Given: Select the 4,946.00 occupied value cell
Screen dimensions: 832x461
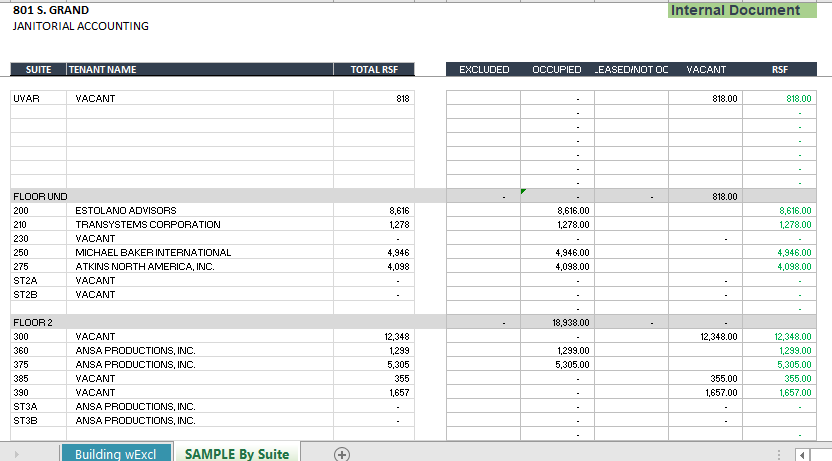Looking at the screenshot, I should click(x=557, y=253).
